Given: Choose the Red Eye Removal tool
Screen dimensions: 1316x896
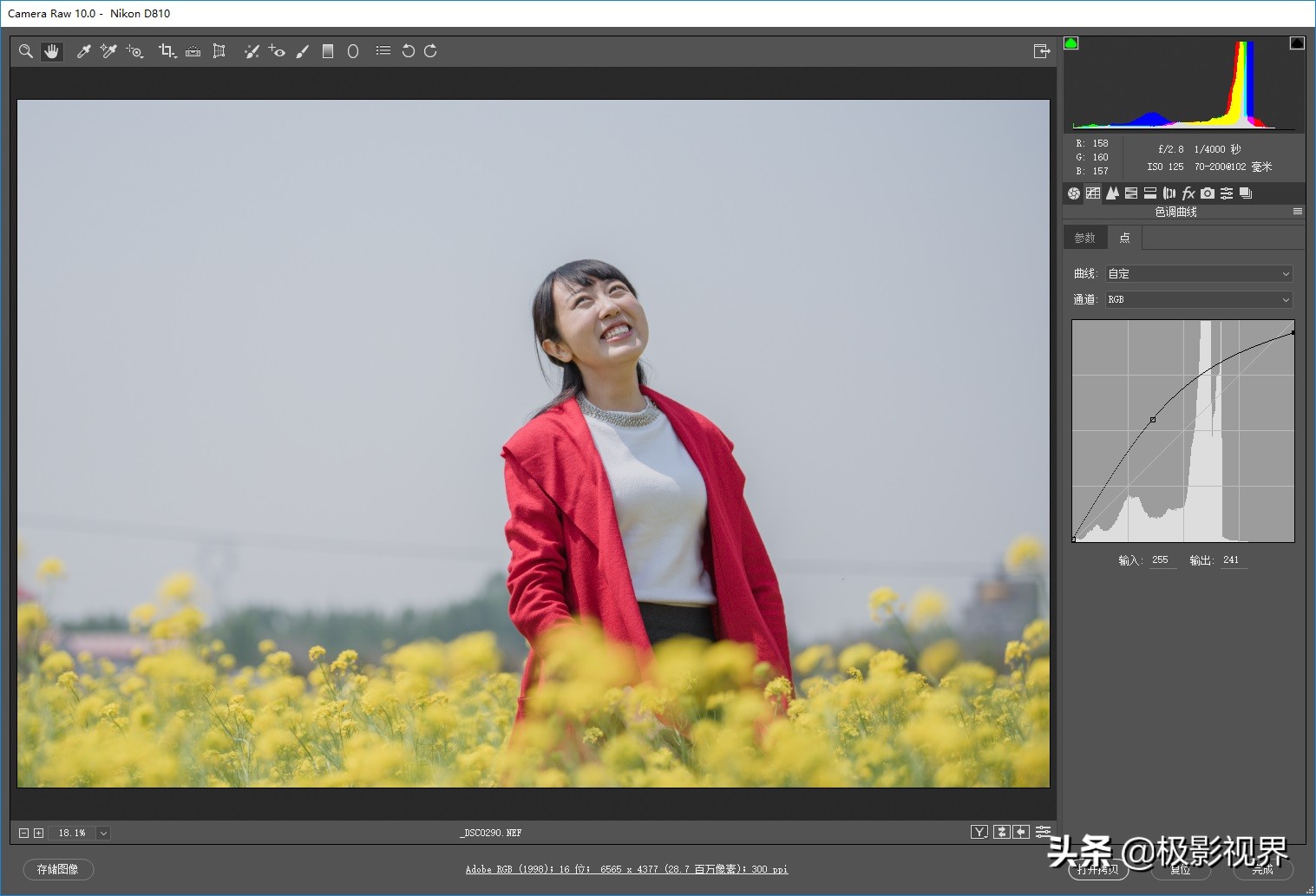Looking at the screenshot, I should click(x=277, y=51).
